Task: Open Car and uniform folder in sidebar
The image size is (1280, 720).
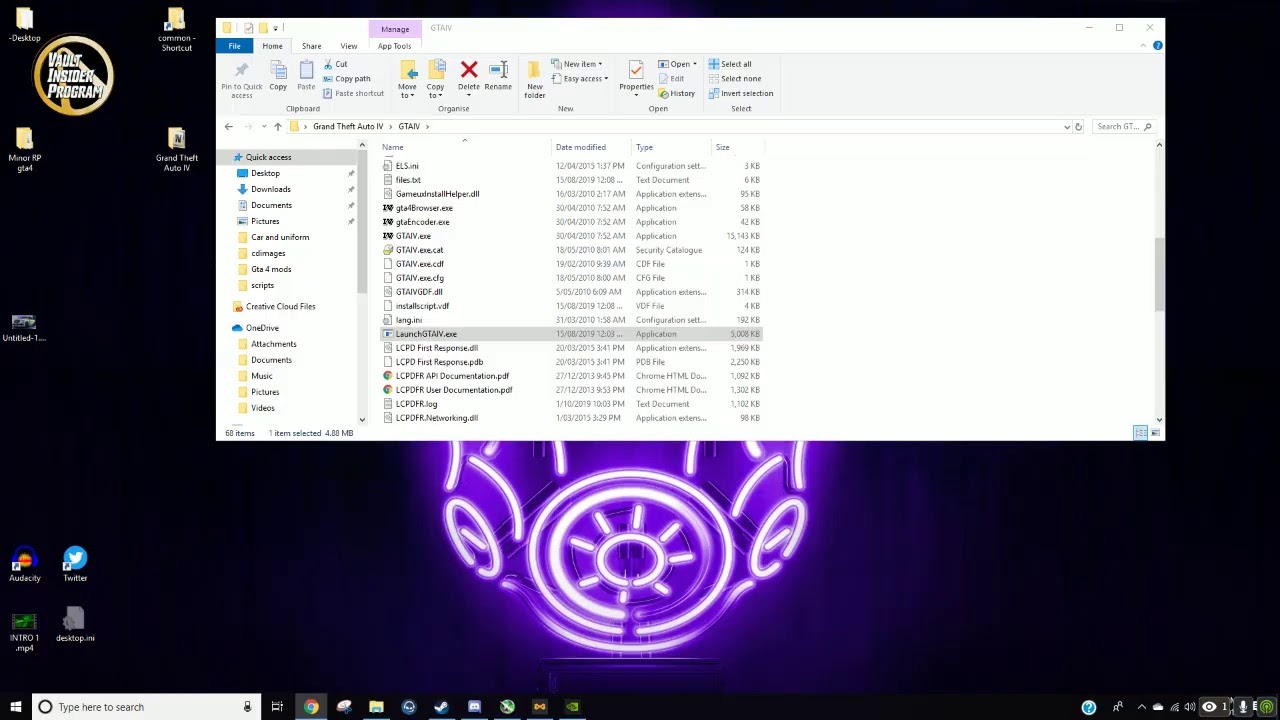Action: click(280, 237)
